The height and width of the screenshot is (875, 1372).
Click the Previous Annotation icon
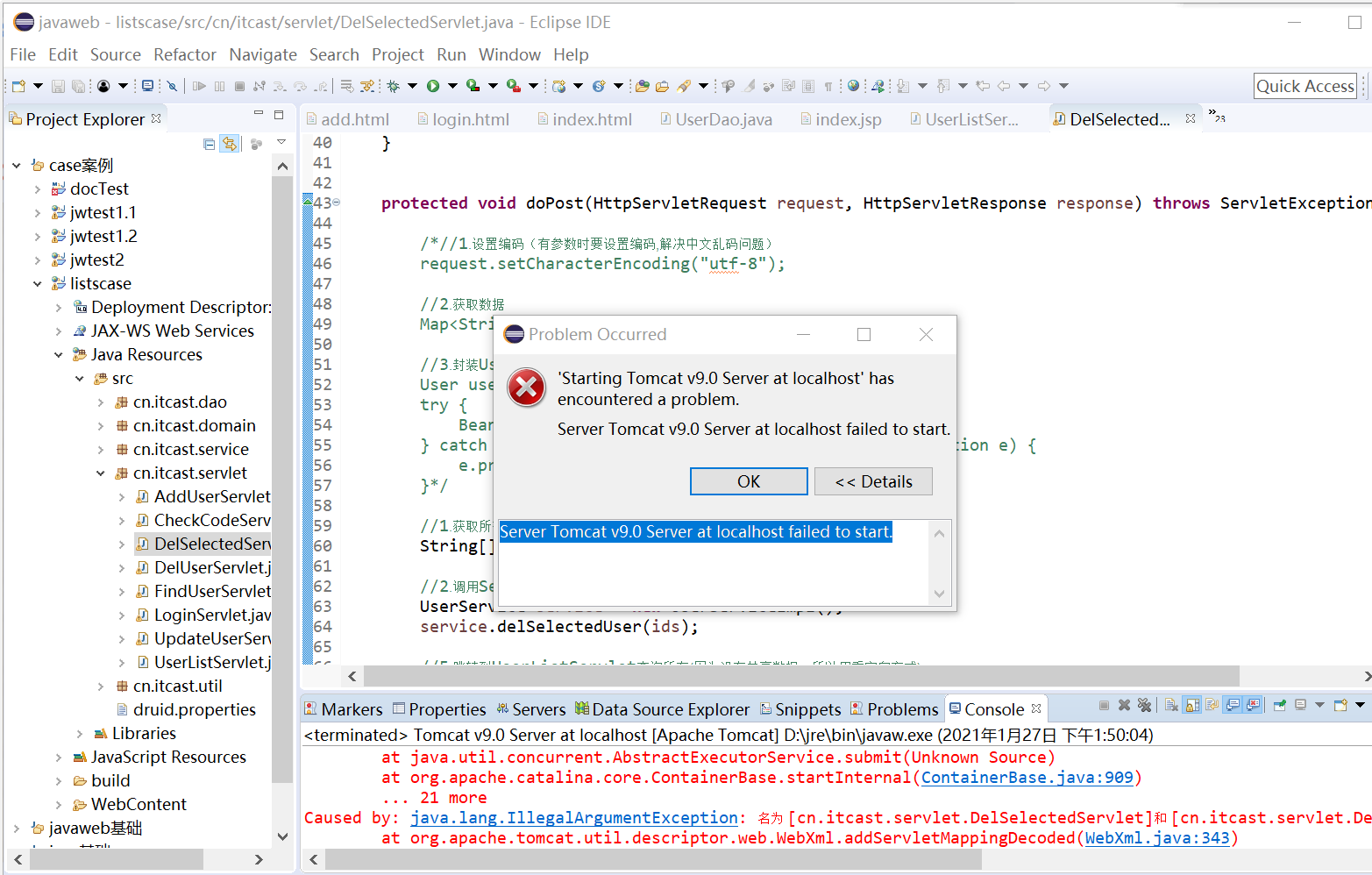click(943, 86)
